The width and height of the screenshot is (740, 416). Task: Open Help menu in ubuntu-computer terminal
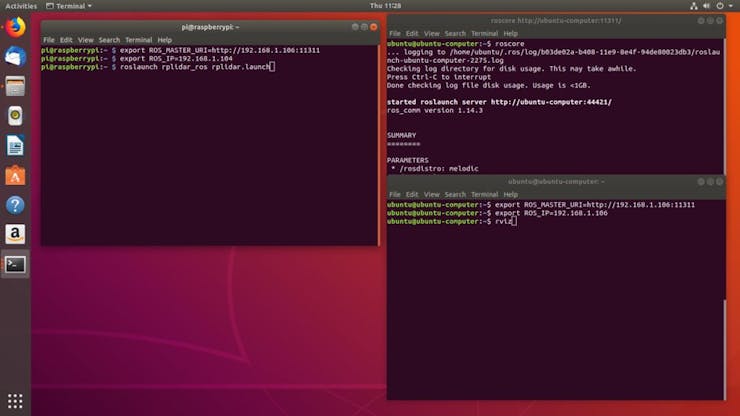(511, 195)
